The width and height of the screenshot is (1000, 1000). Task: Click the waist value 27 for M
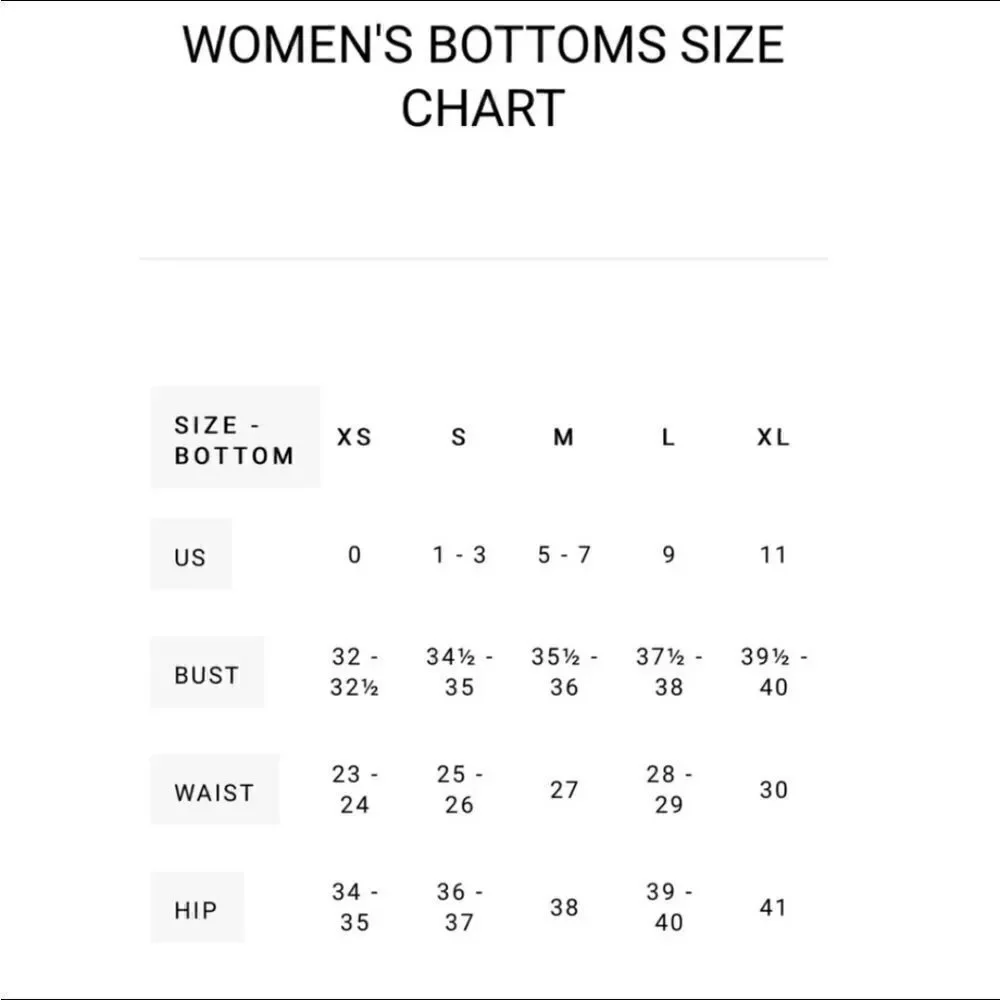click(564, 790)
